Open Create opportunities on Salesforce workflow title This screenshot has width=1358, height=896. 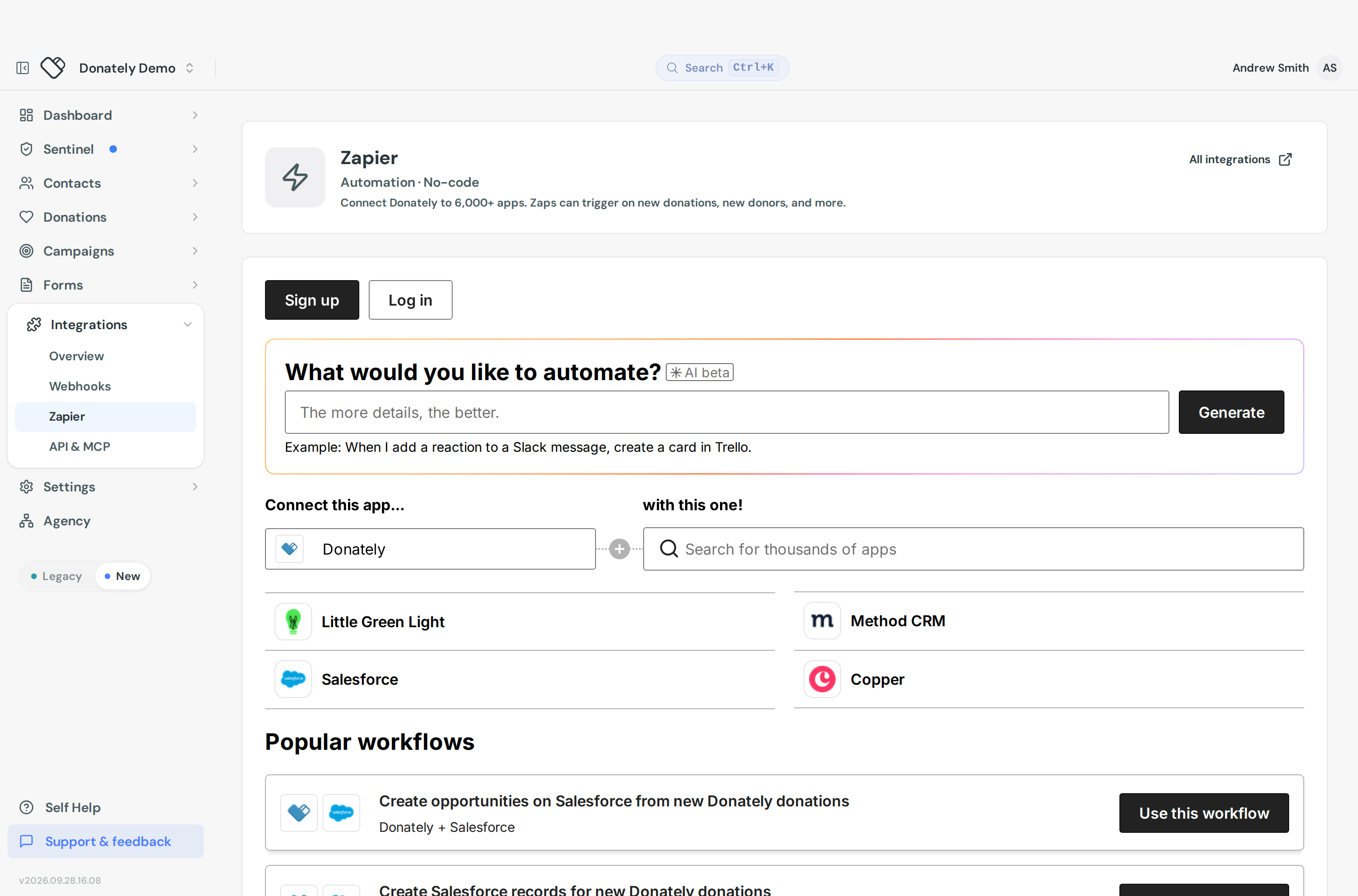coord(614,801)
